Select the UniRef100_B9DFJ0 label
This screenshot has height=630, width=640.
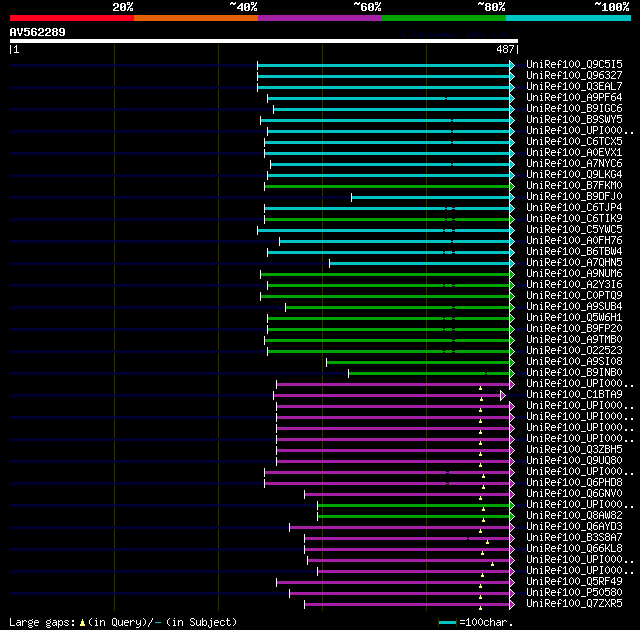click(574, 197)
